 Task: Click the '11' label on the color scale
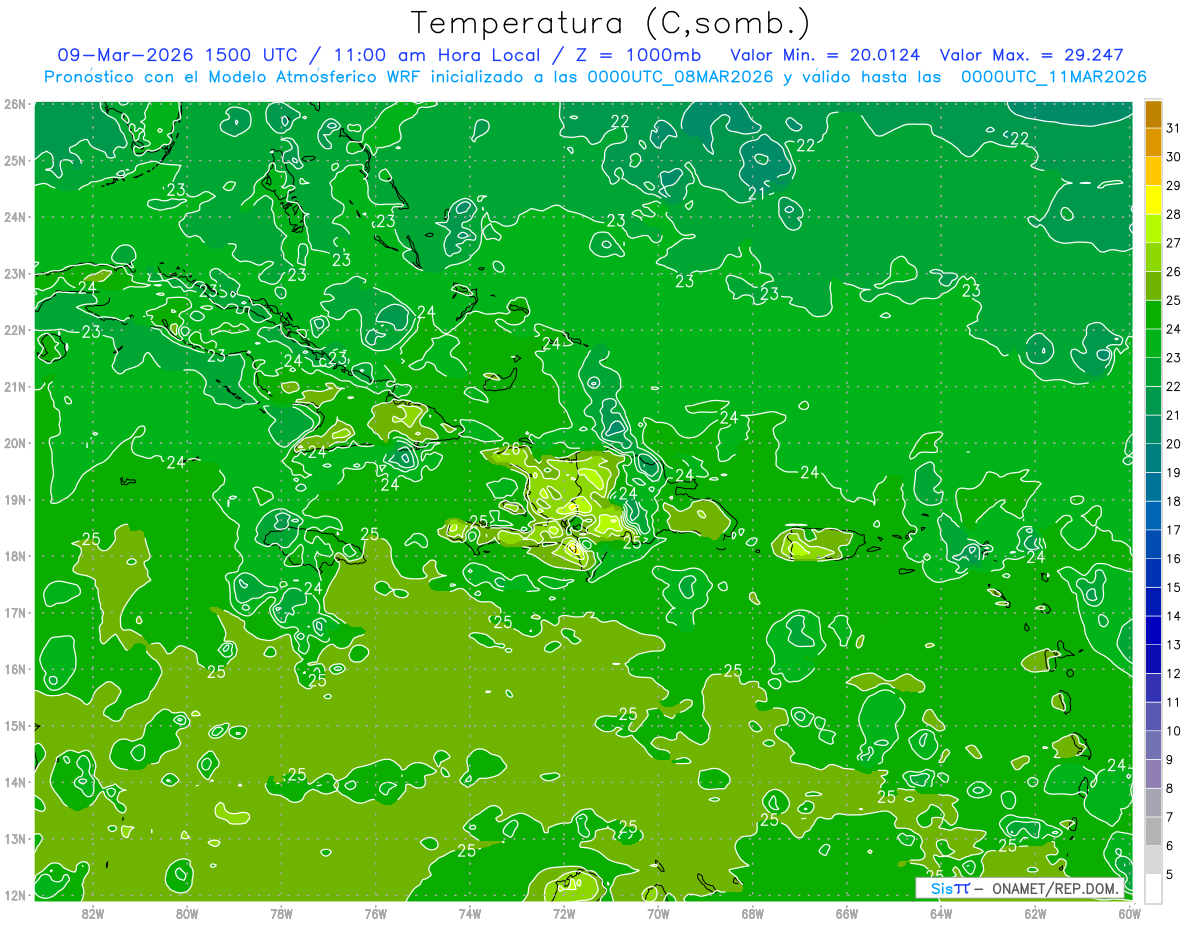pyautogui.click(x=1173, y=702)
